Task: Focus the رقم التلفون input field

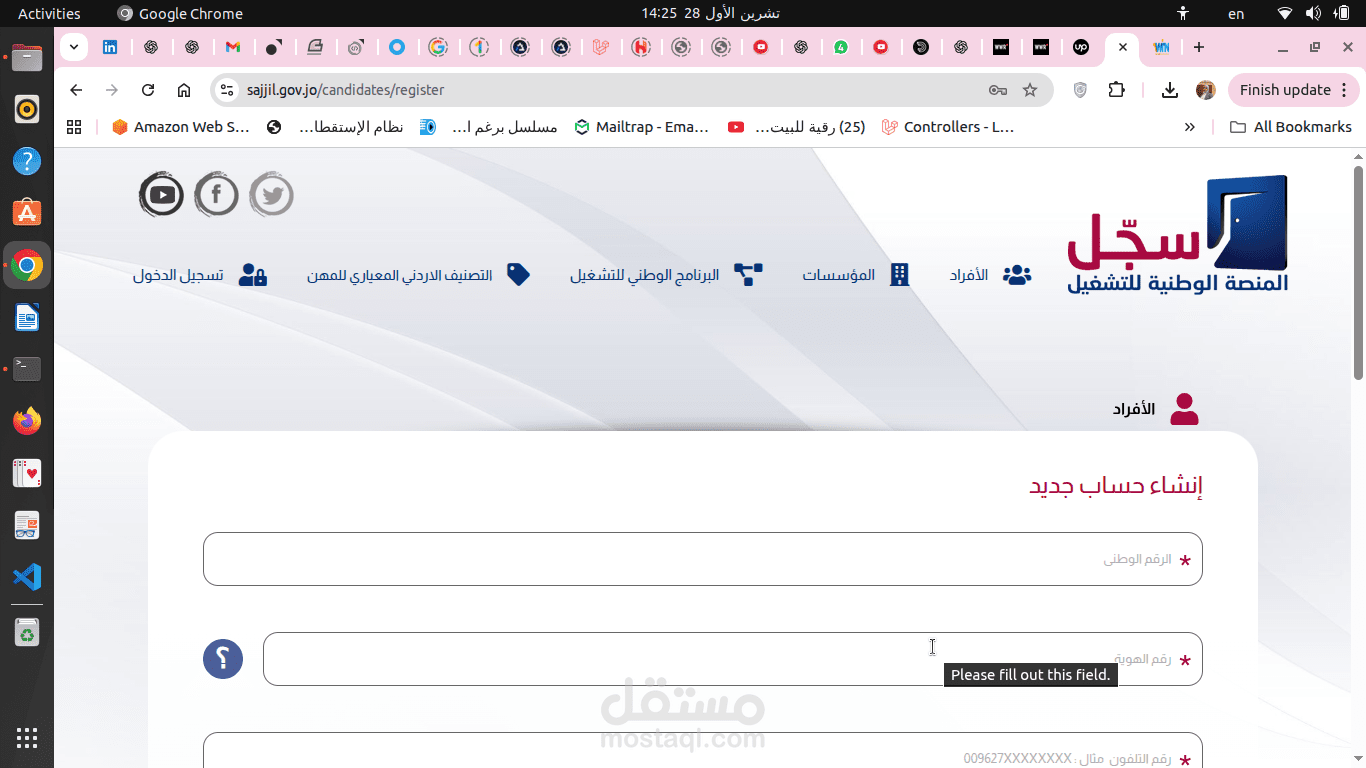Action: point(703,750)
